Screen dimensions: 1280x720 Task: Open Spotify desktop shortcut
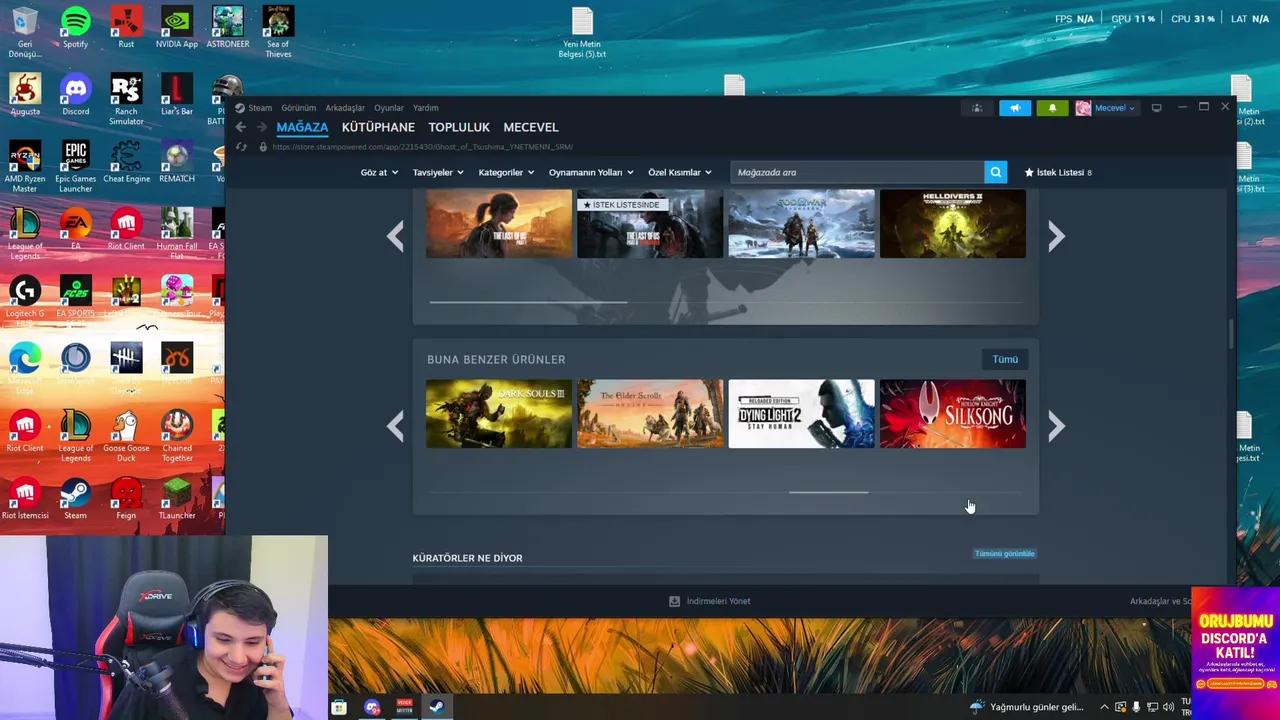75,28
